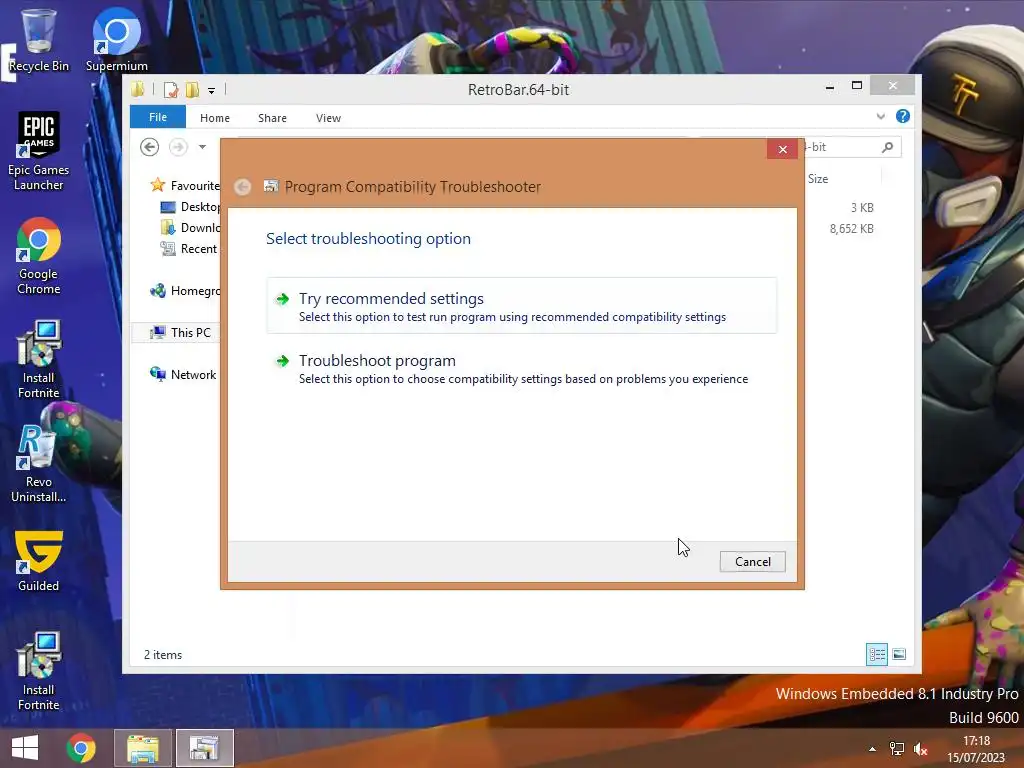
Task: Open the Recycle Bin desktop icon
Action: (39, 39)
